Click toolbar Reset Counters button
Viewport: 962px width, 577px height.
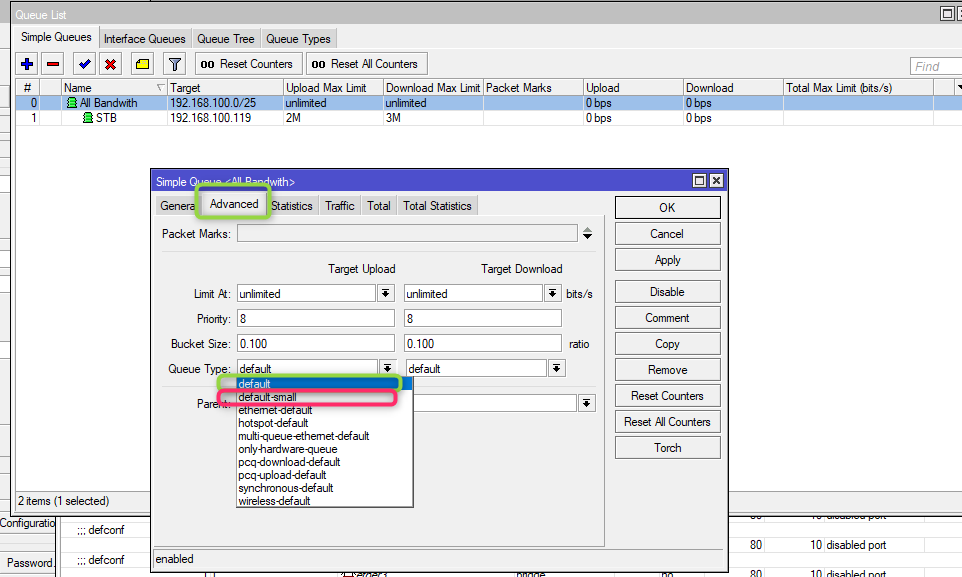[x=248, y=64]
